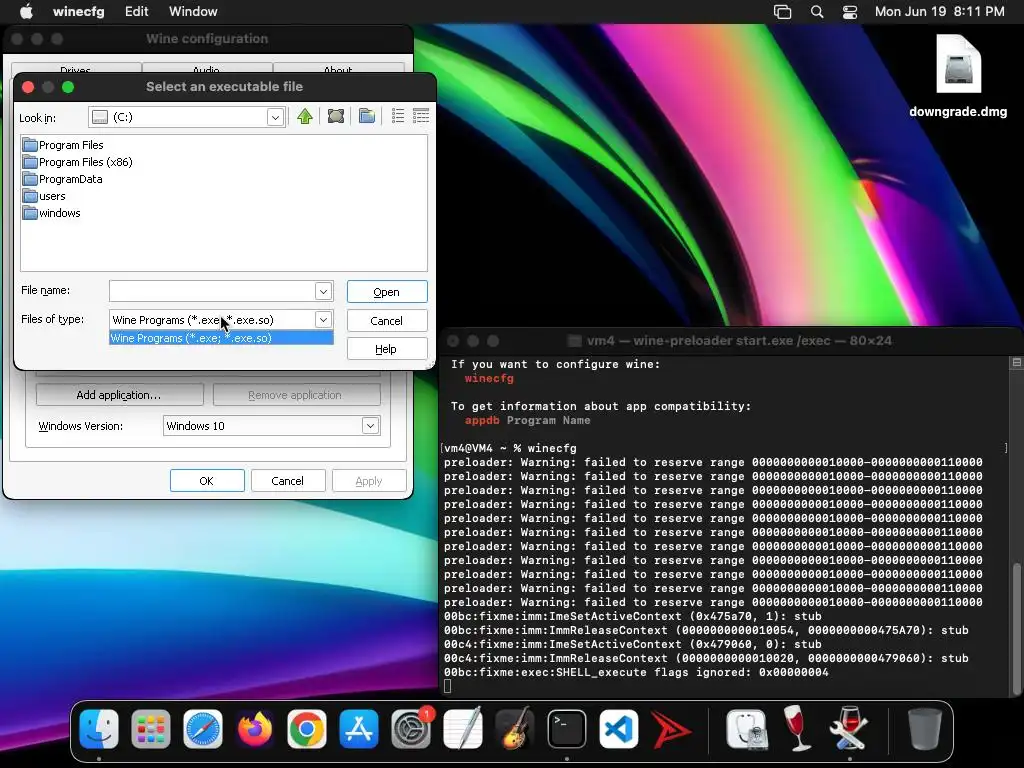Click the Terminal window scrollbar
This screenshot has width=1024, height=768.
click(1016, 628)
